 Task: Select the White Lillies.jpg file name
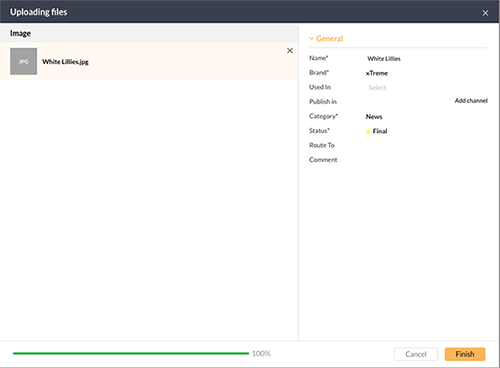(65, 62)
